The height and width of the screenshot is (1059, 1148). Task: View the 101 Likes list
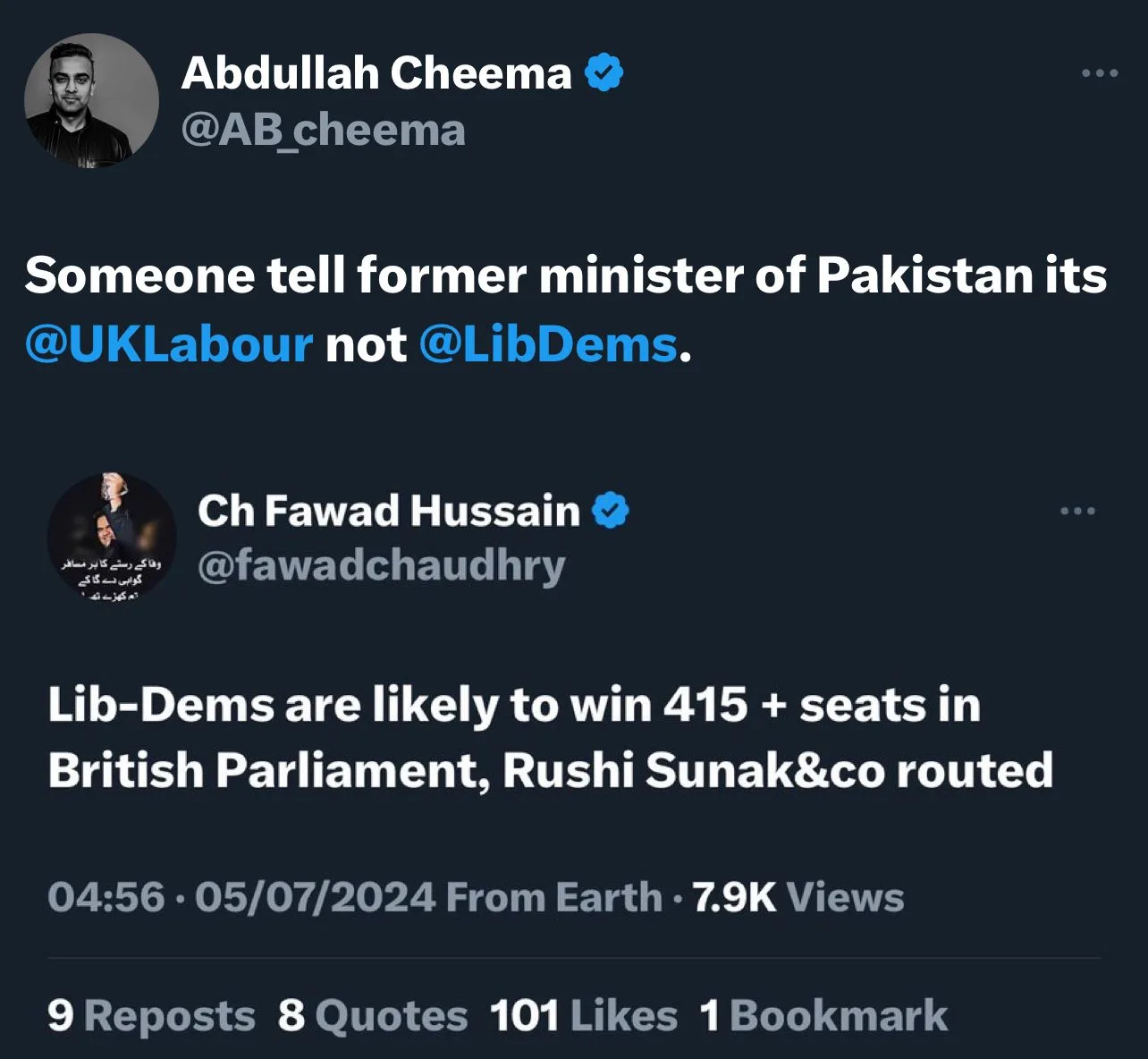(583, 1016)
